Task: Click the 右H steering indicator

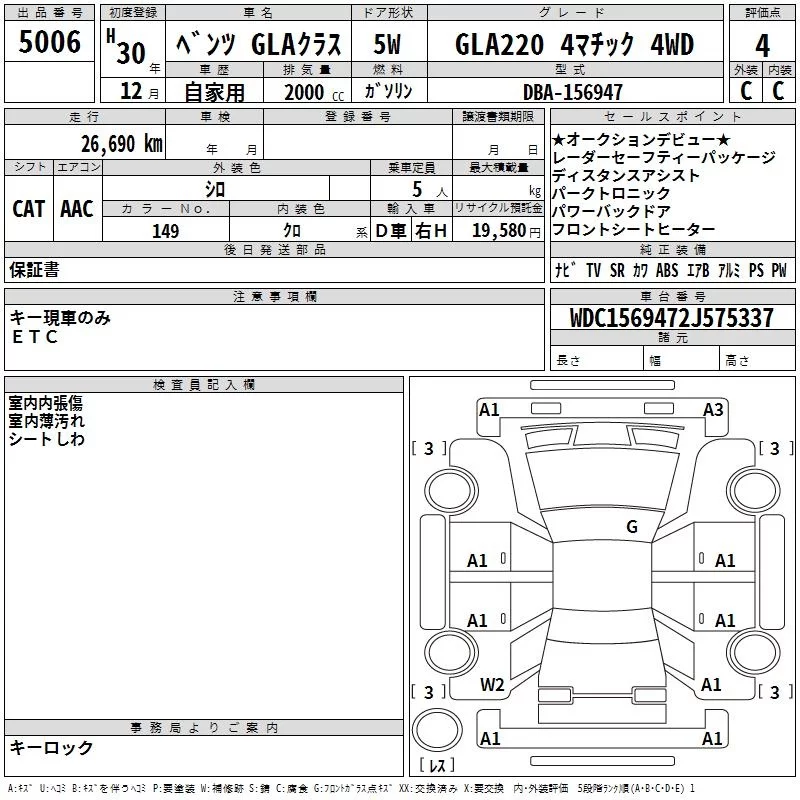Action: (x=431, y=231)
